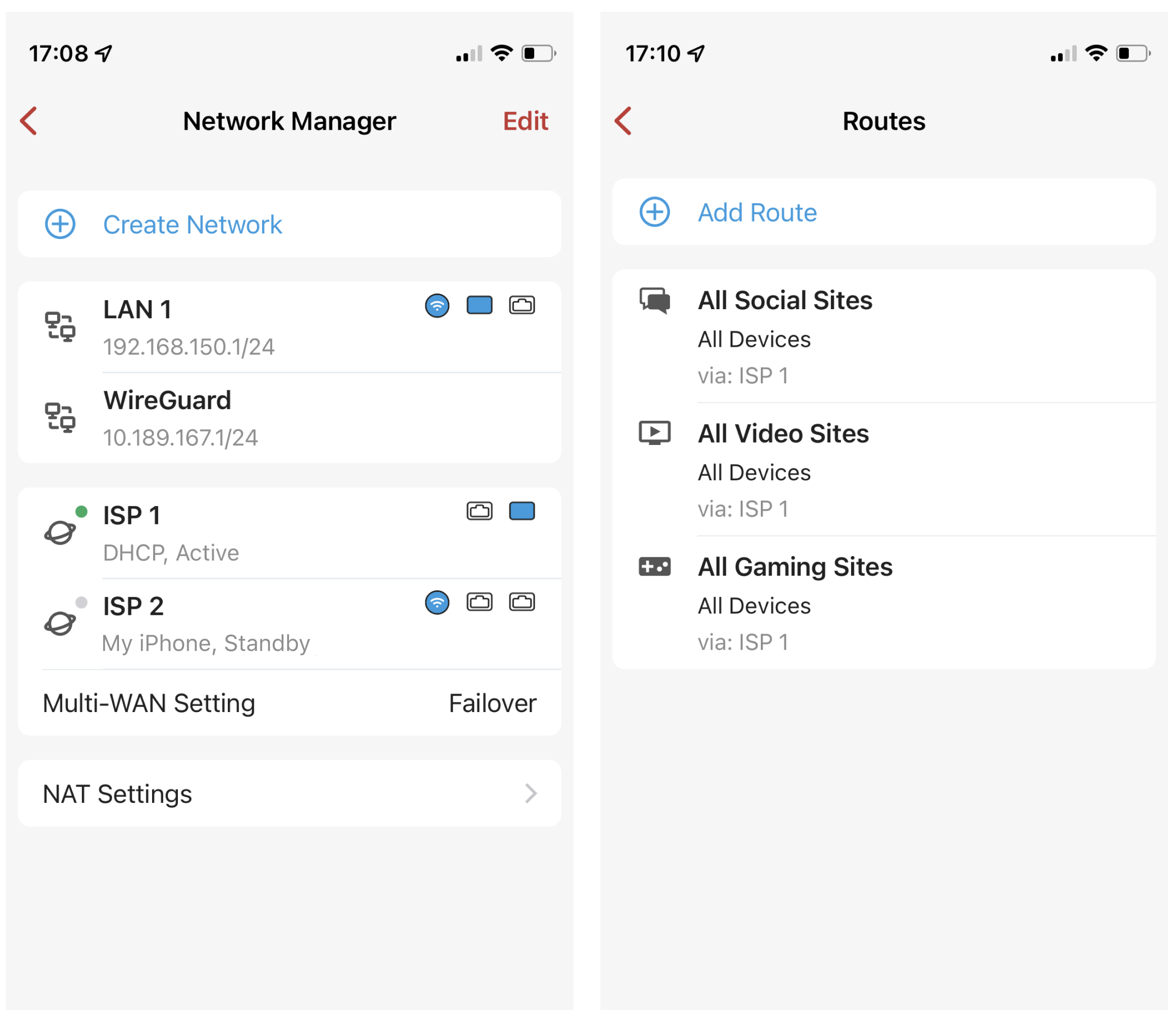Tap All Devices under Video Sites

pos(754,472)
